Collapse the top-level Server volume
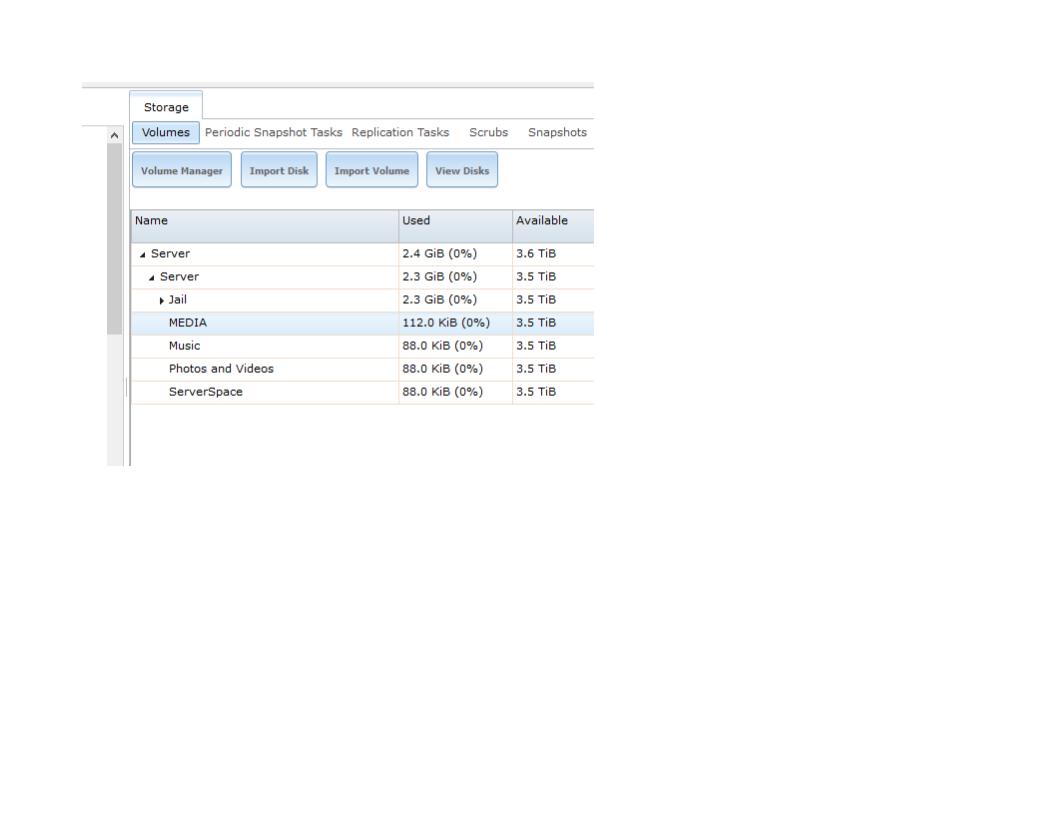Viewport: 1056px width, 816px height. [x=142, y=254]
